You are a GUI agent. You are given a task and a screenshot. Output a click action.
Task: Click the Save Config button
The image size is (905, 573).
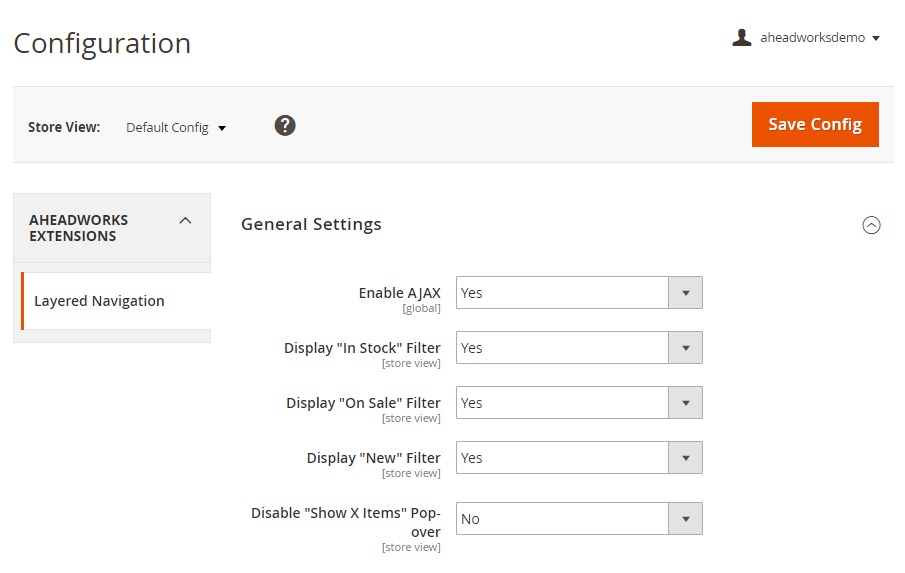pos(814,124)
